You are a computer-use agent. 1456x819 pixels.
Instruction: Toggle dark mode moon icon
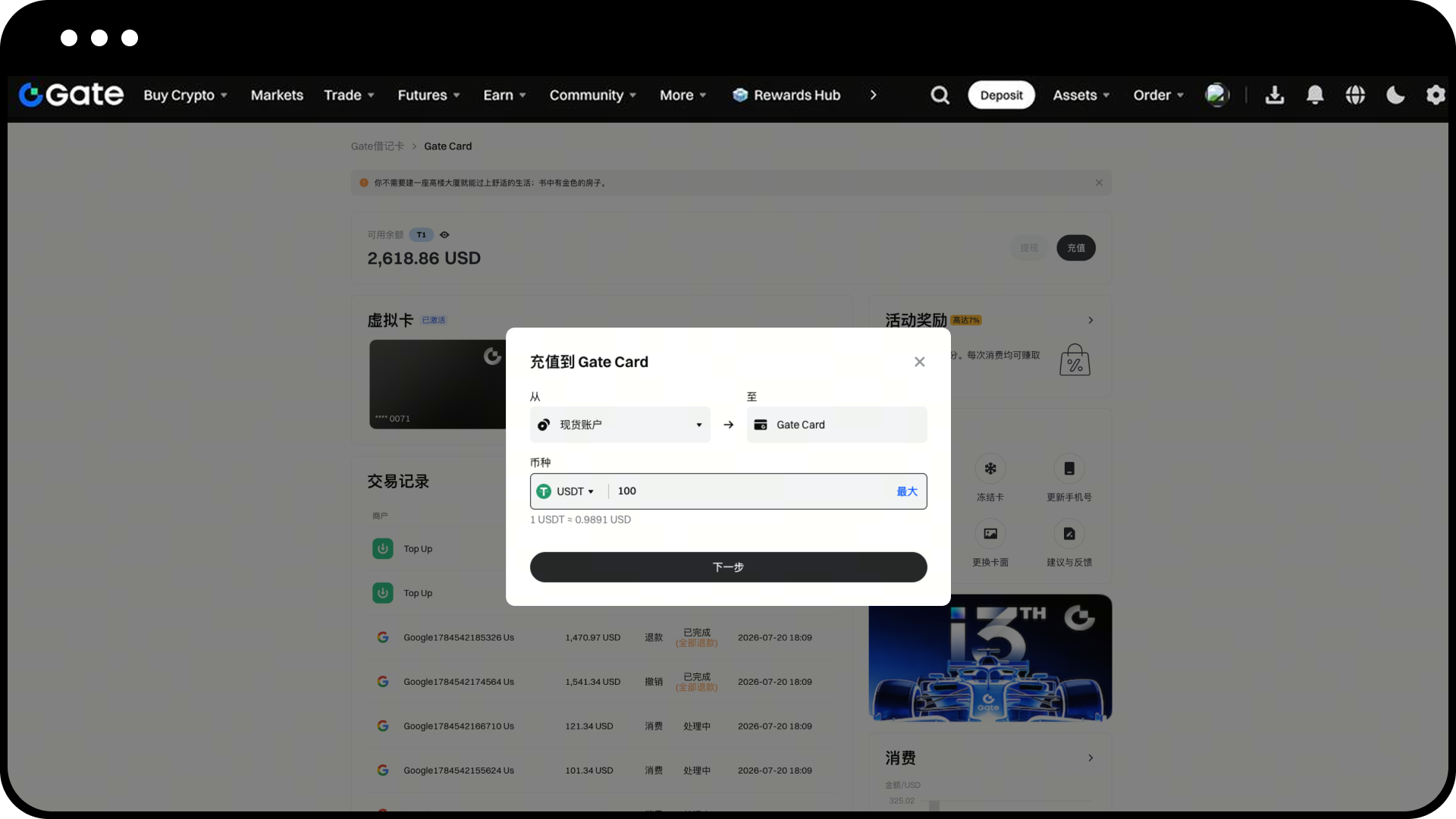[1395, 95]
